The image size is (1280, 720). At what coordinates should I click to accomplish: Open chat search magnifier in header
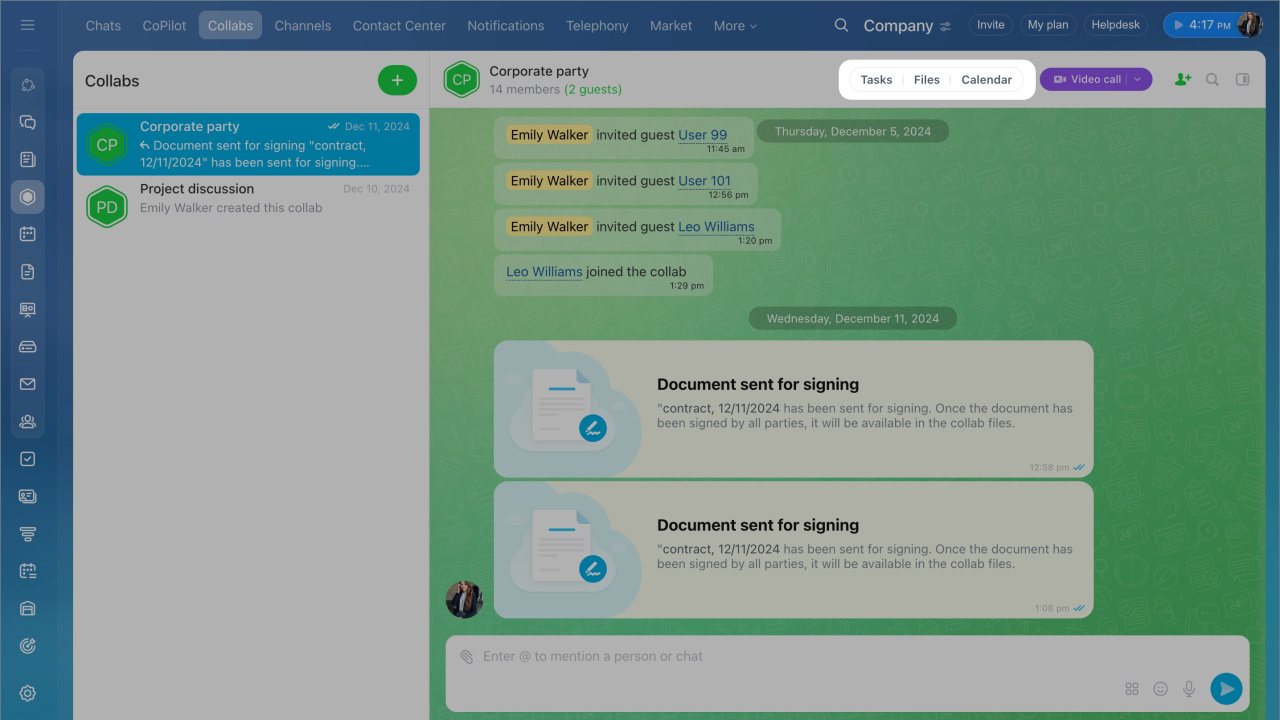(x=1212, y=80)
